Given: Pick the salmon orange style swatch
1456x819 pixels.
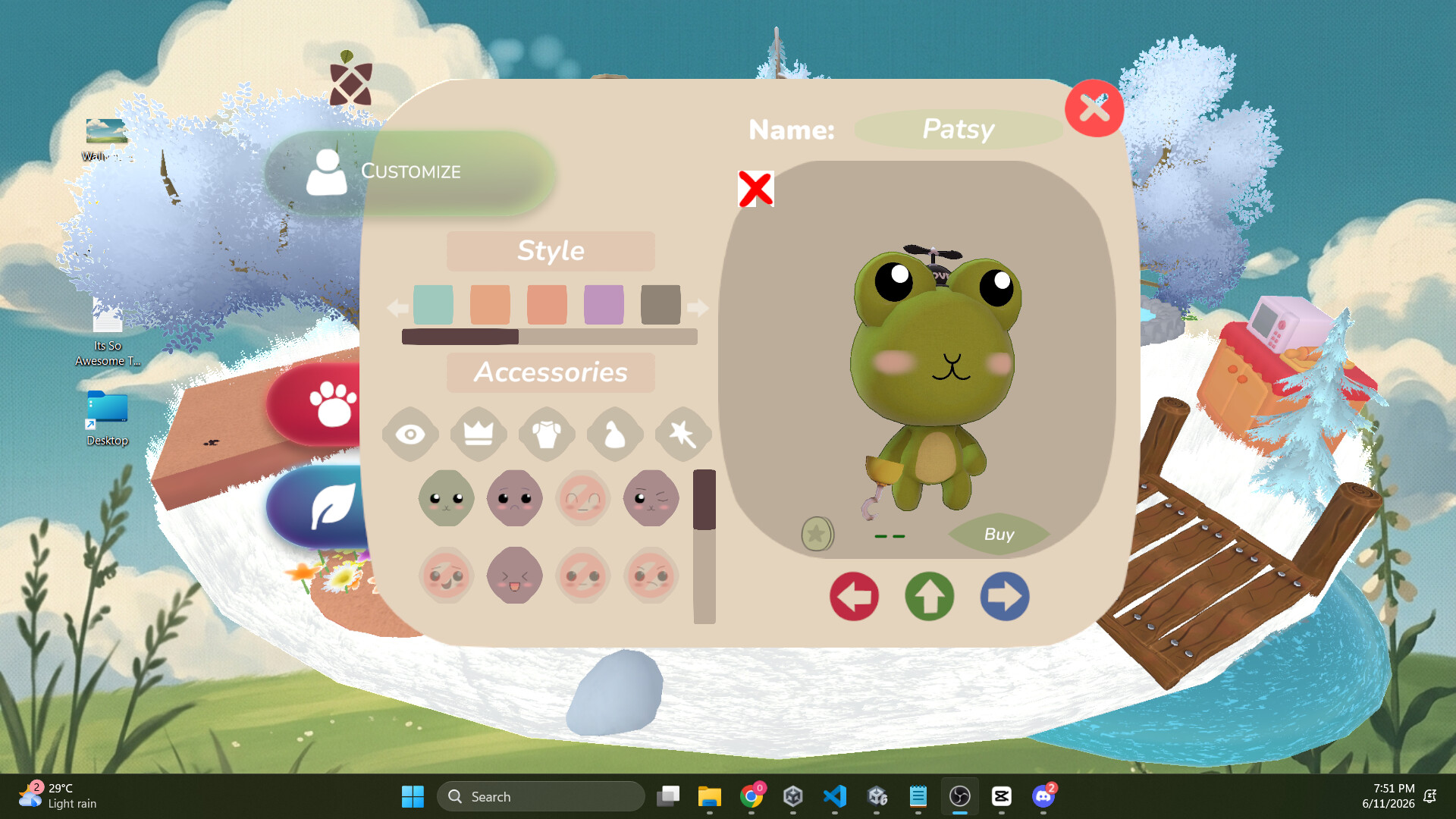Looking at the screenshot, I should (547, 305).
